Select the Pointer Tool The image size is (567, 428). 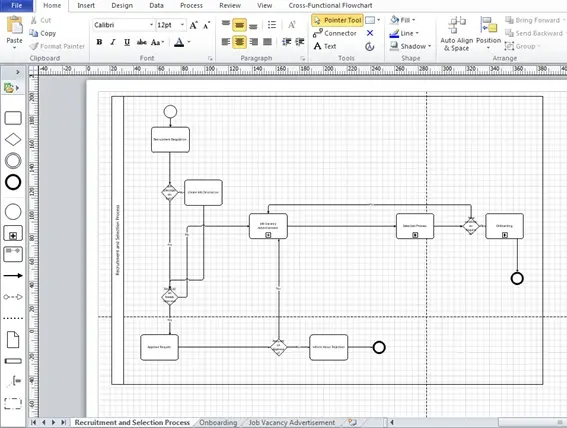337,20
